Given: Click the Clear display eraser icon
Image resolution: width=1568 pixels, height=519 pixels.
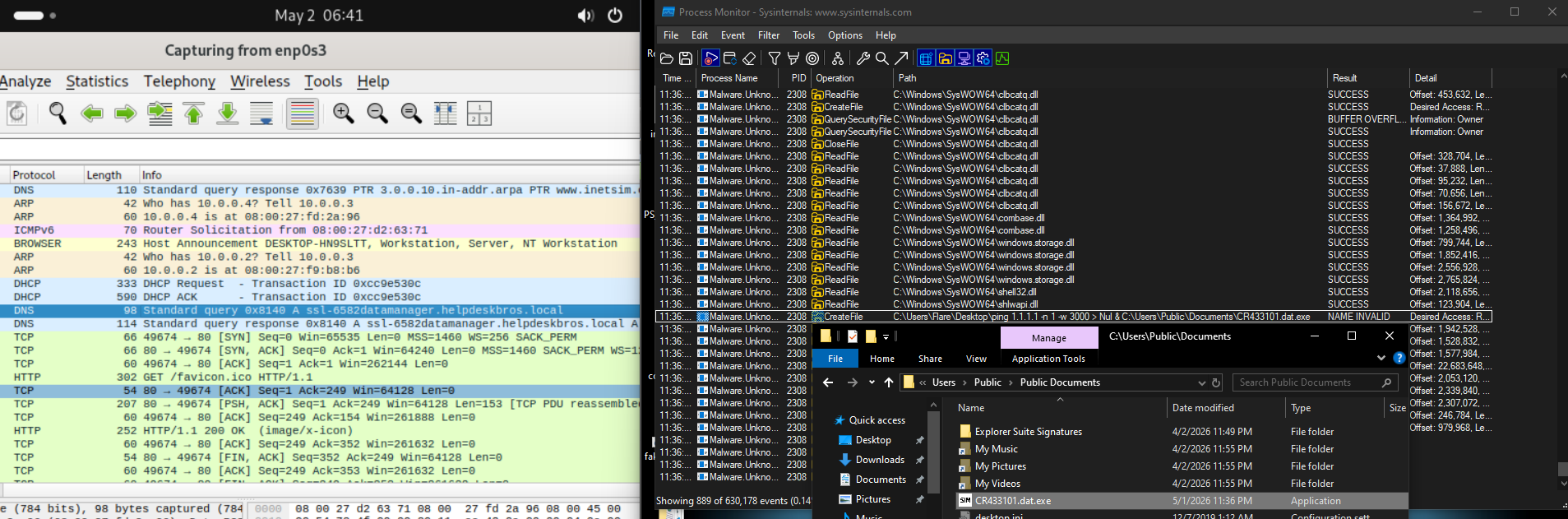Looking at the screenshot, I should (x=749, y=58).
